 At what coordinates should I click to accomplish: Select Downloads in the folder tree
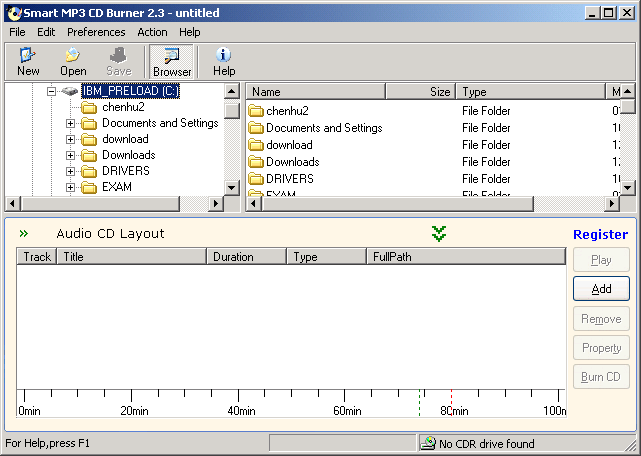(128, 155)
